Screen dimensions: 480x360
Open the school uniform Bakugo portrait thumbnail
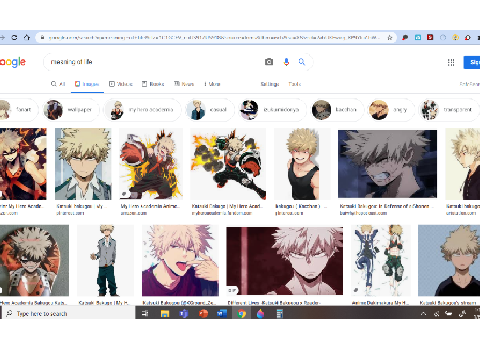click(x=83, y=164)
